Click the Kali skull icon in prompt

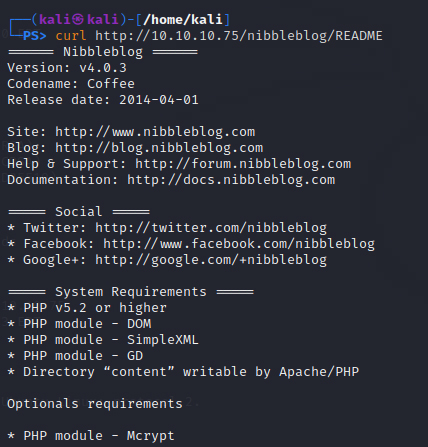click(78, 20)
